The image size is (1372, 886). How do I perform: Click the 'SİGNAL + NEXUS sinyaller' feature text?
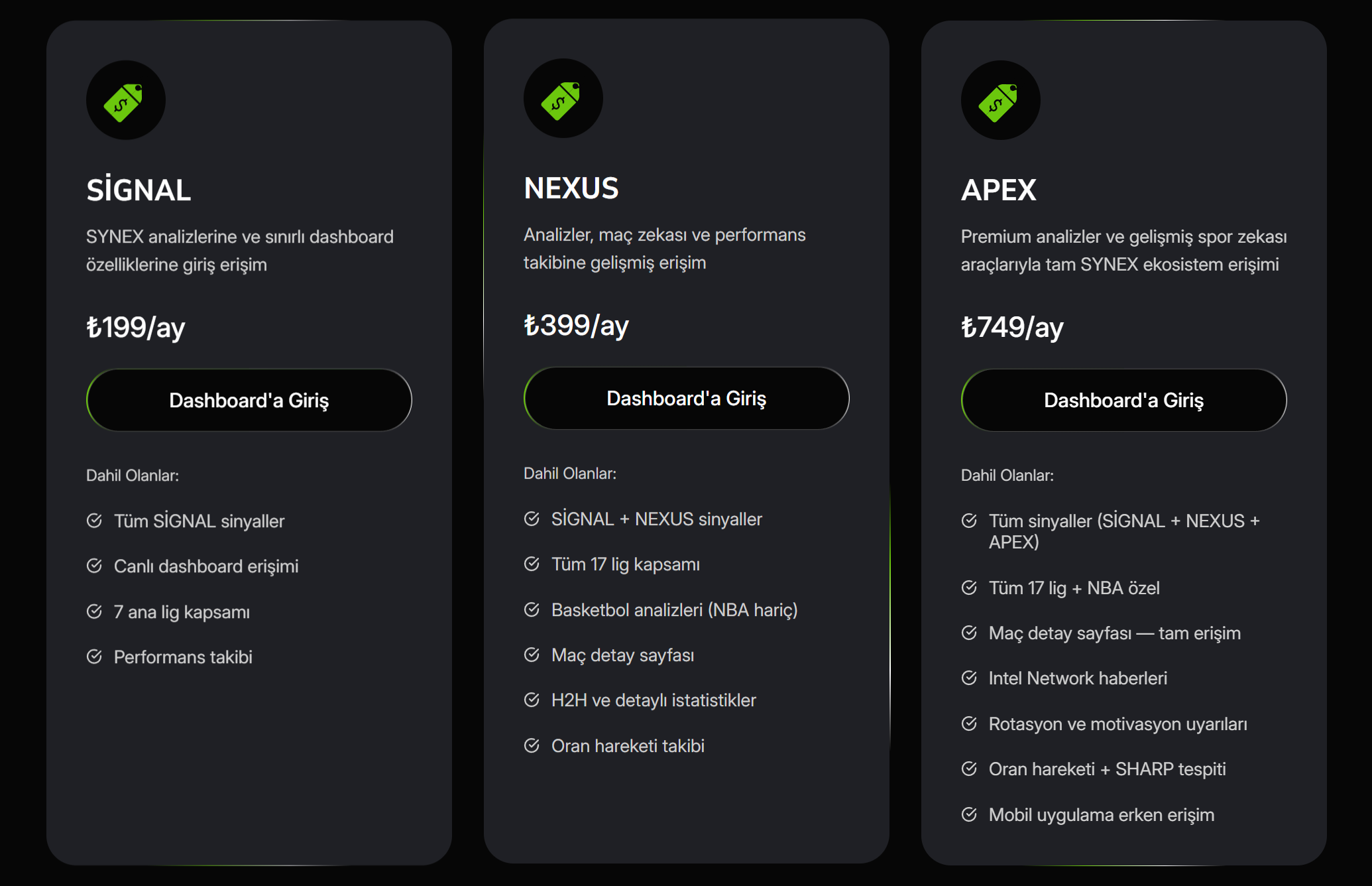pyautogui.click(x=657, y=519)
